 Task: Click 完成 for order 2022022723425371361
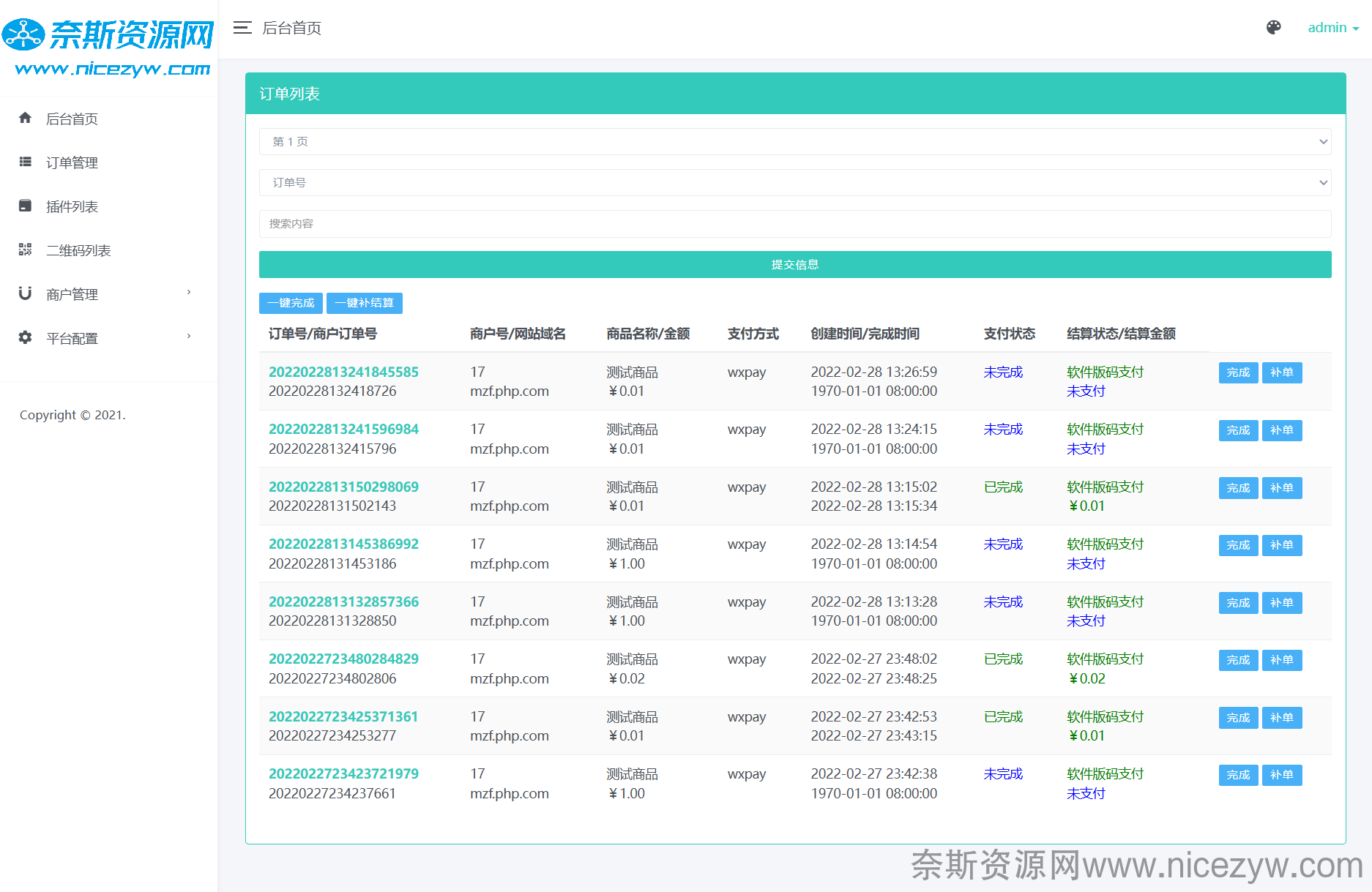[x=1239, y=718]
